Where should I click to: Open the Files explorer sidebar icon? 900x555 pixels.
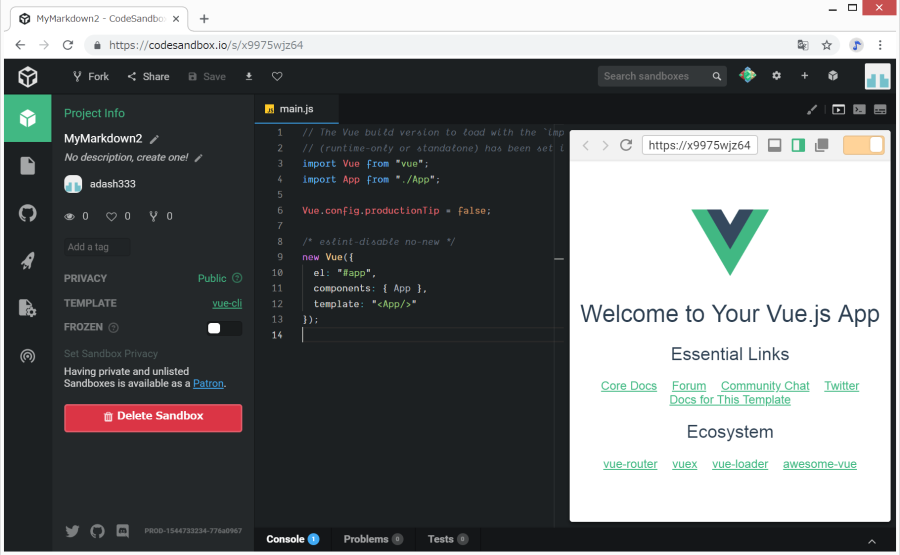tap(28, 166)
